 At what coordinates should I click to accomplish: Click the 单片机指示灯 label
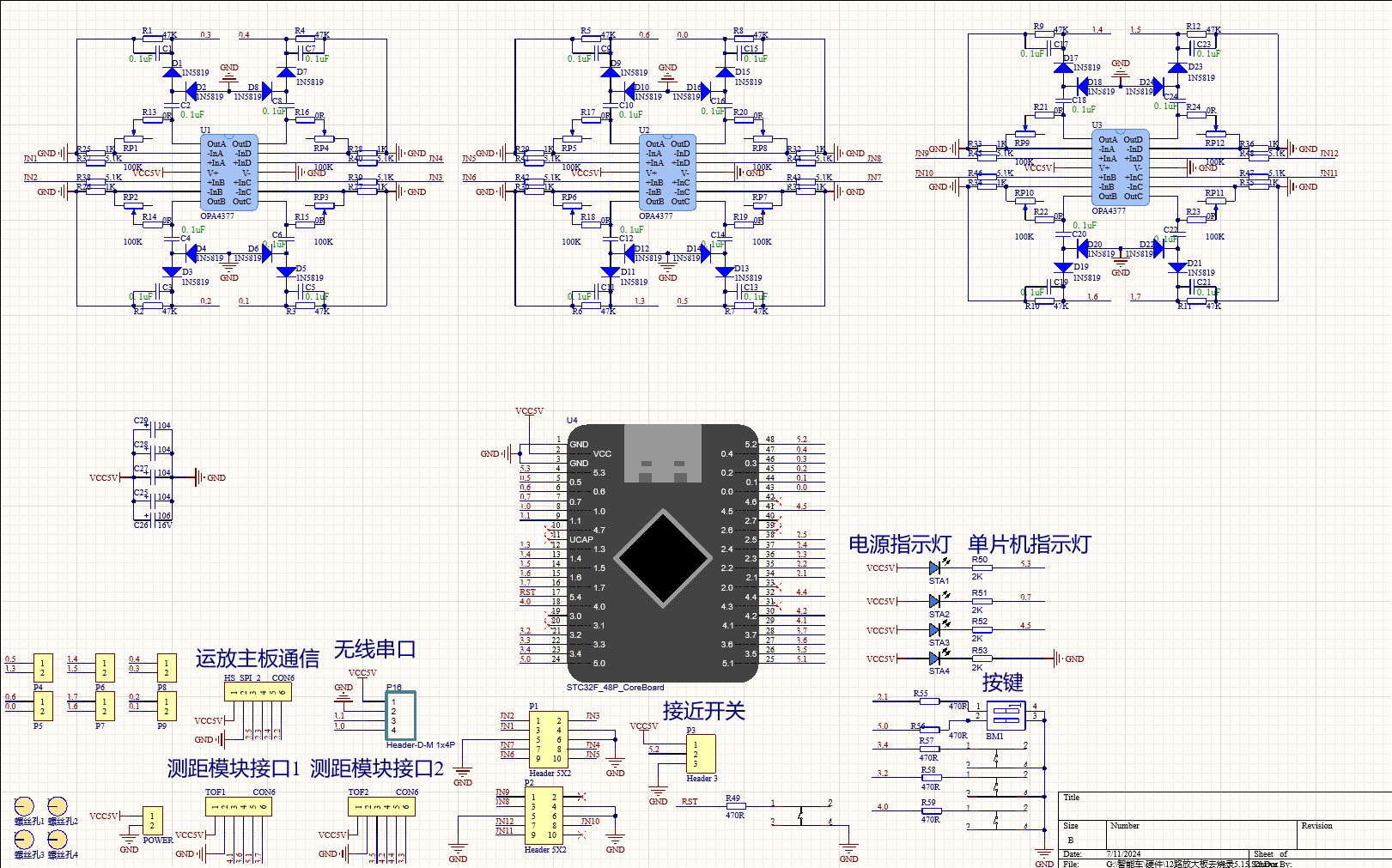[1029, 544]
